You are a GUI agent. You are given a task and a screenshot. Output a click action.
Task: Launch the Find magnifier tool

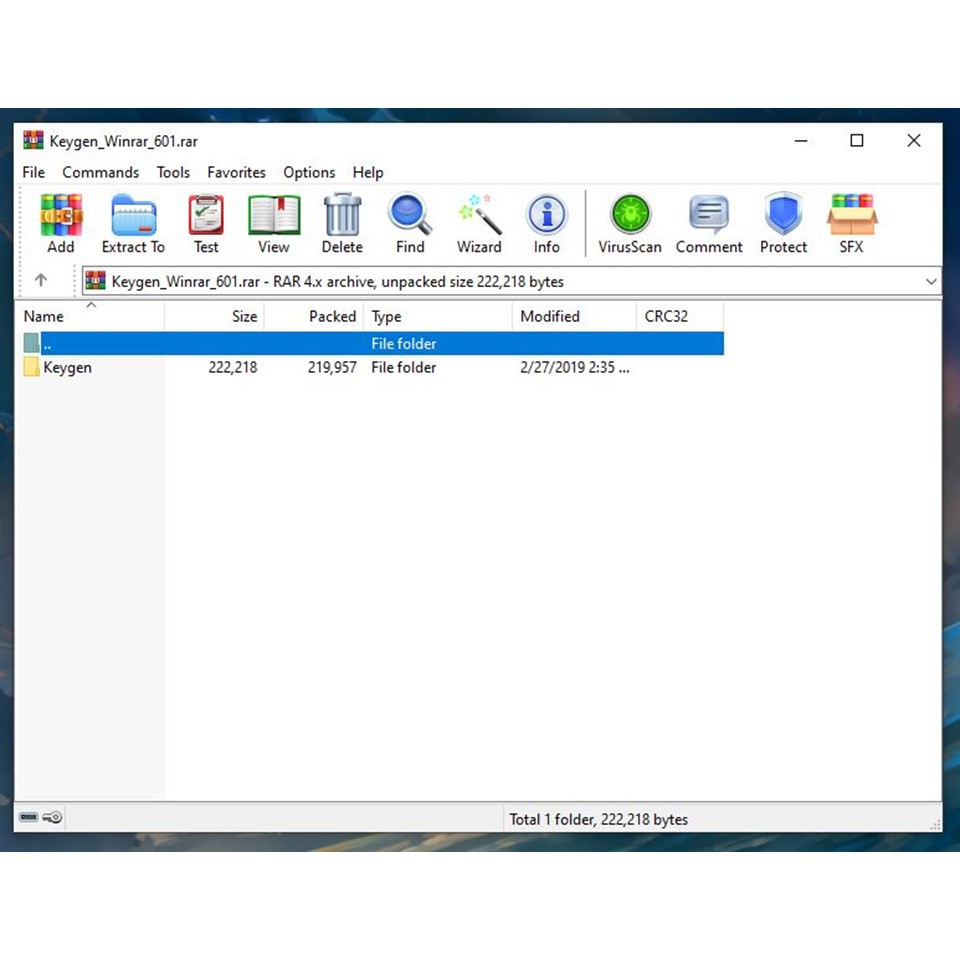(410, 223)
